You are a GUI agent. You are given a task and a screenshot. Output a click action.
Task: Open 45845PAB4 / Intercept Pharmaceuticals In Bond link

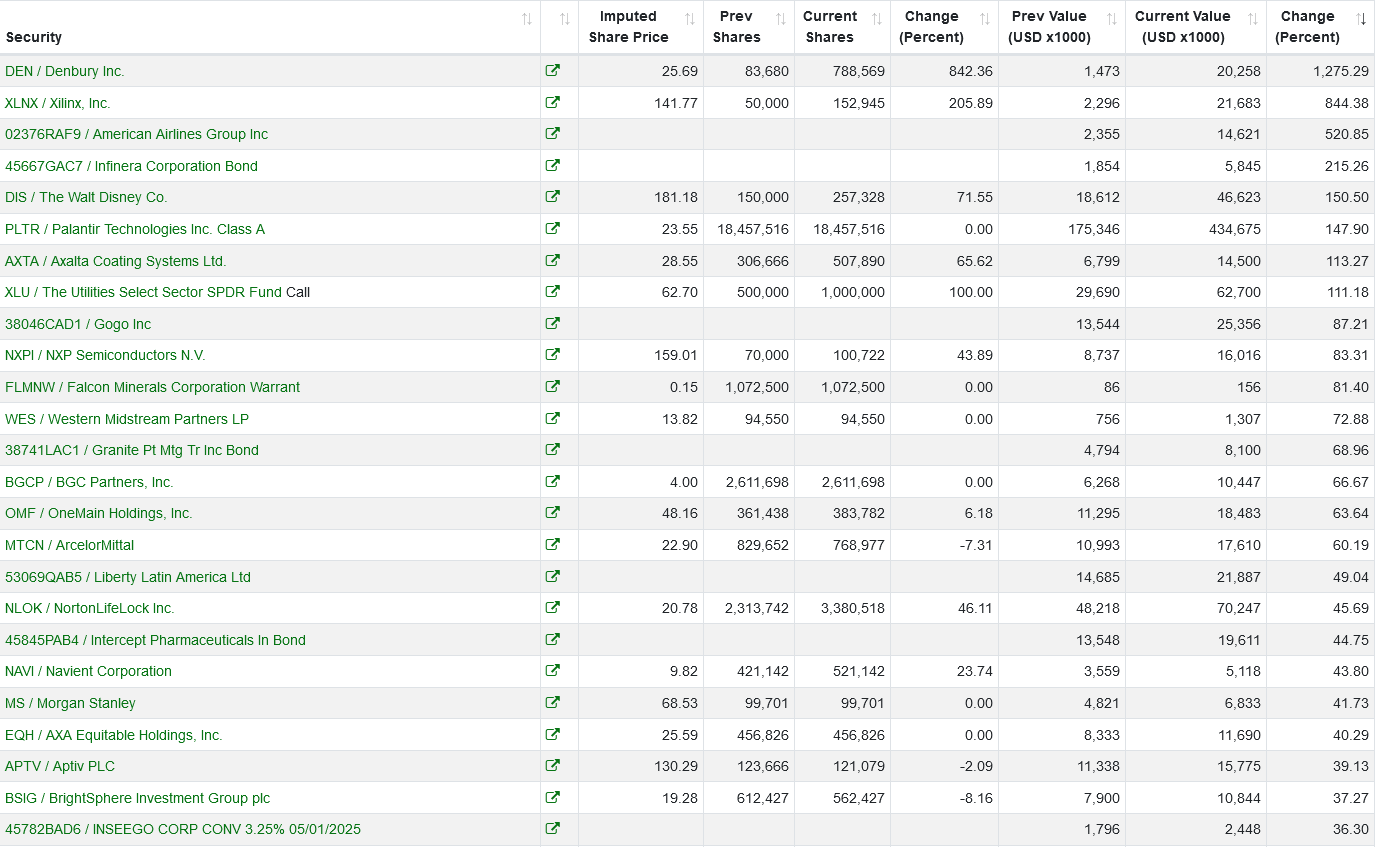click(155, 640)
